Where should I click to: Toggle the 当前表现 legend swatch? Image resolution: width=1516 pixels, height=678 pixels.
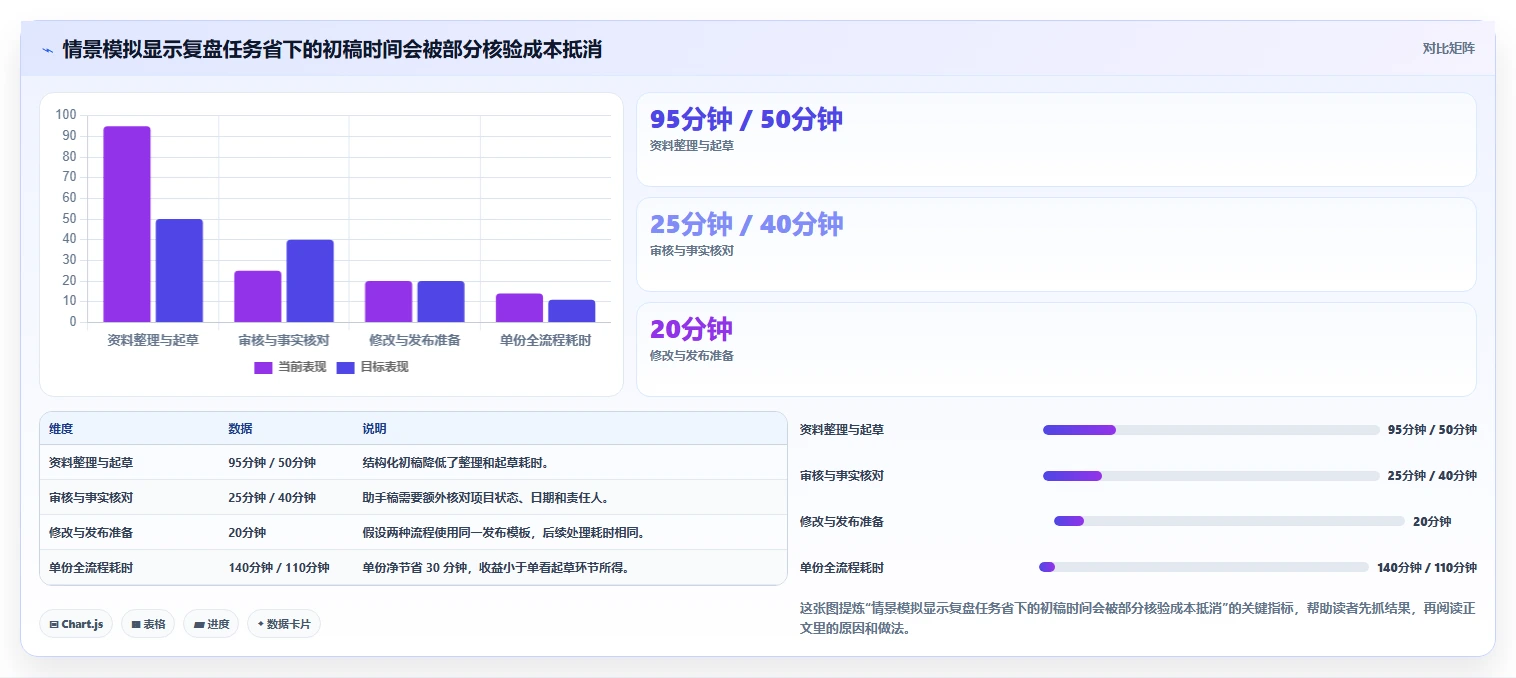click(263, 367)
